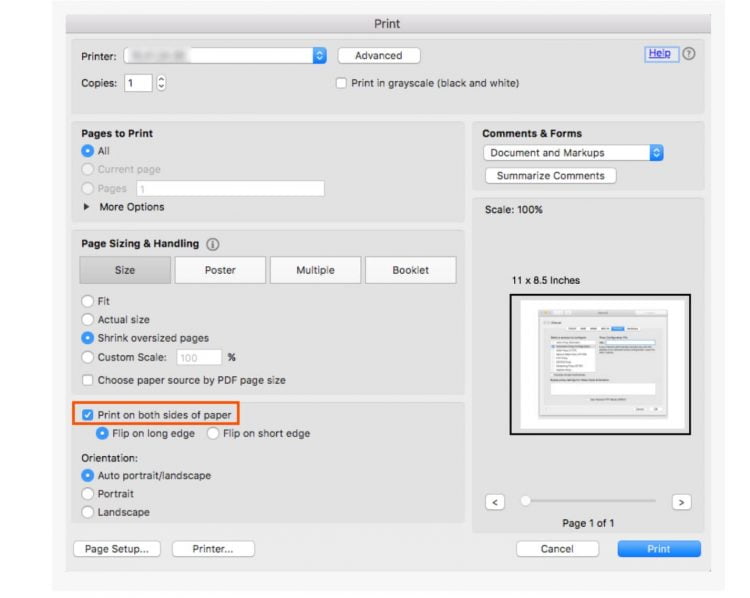750x598 pixels.
Task: Click the Printer... button
Action: coord(213,549)
